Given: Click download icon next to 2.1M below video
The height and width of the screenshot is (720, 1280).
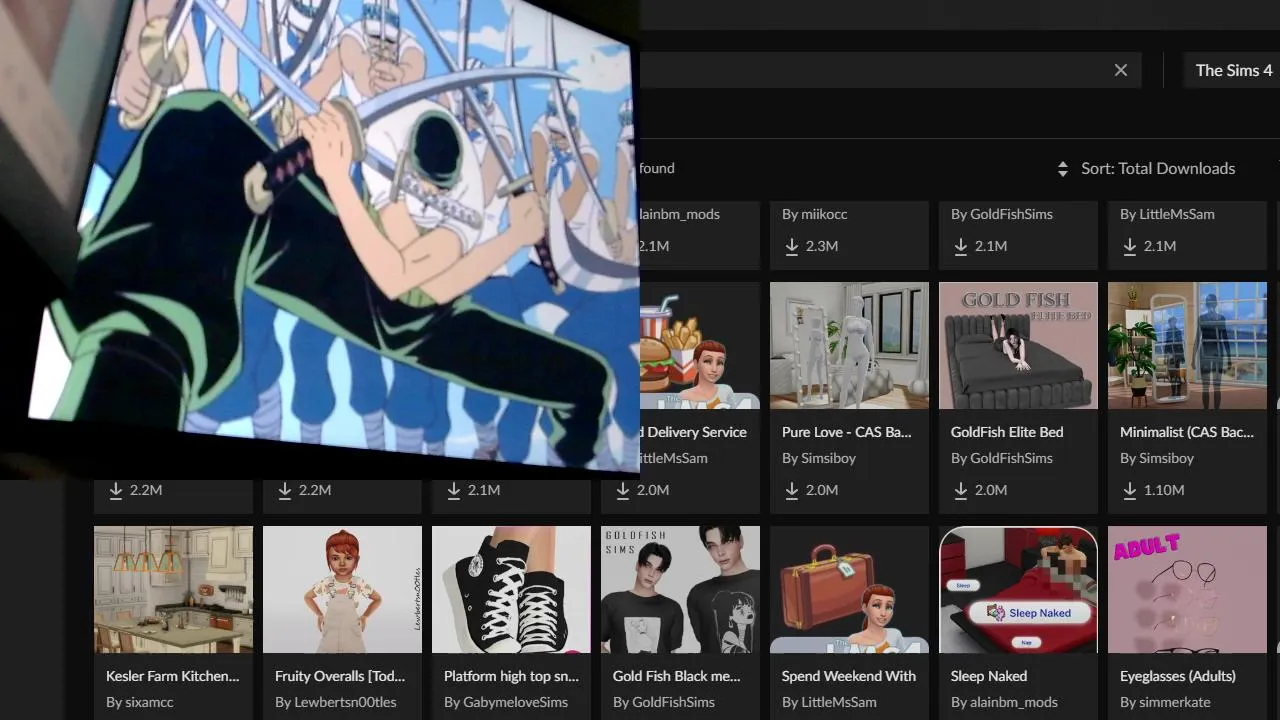Looking at the screenshot, I should 454,490.
